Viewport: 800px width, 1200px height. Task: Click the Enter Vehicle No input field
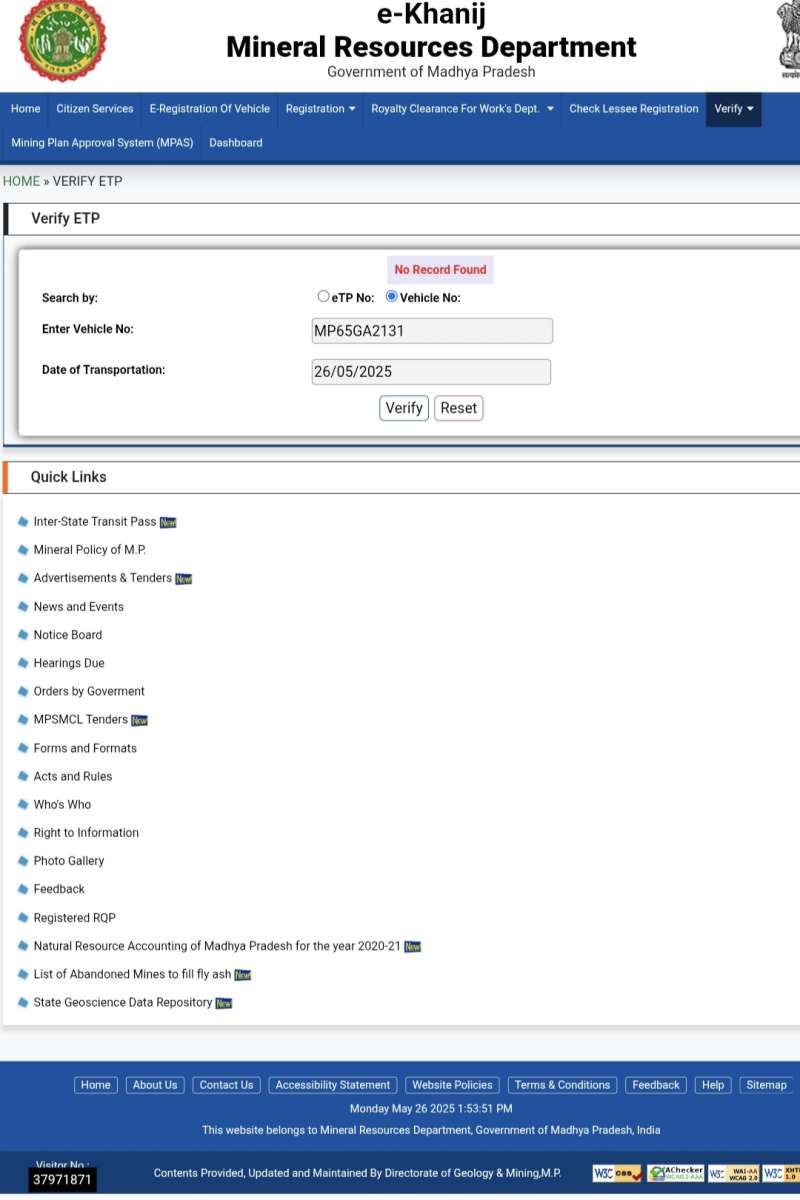432,331
